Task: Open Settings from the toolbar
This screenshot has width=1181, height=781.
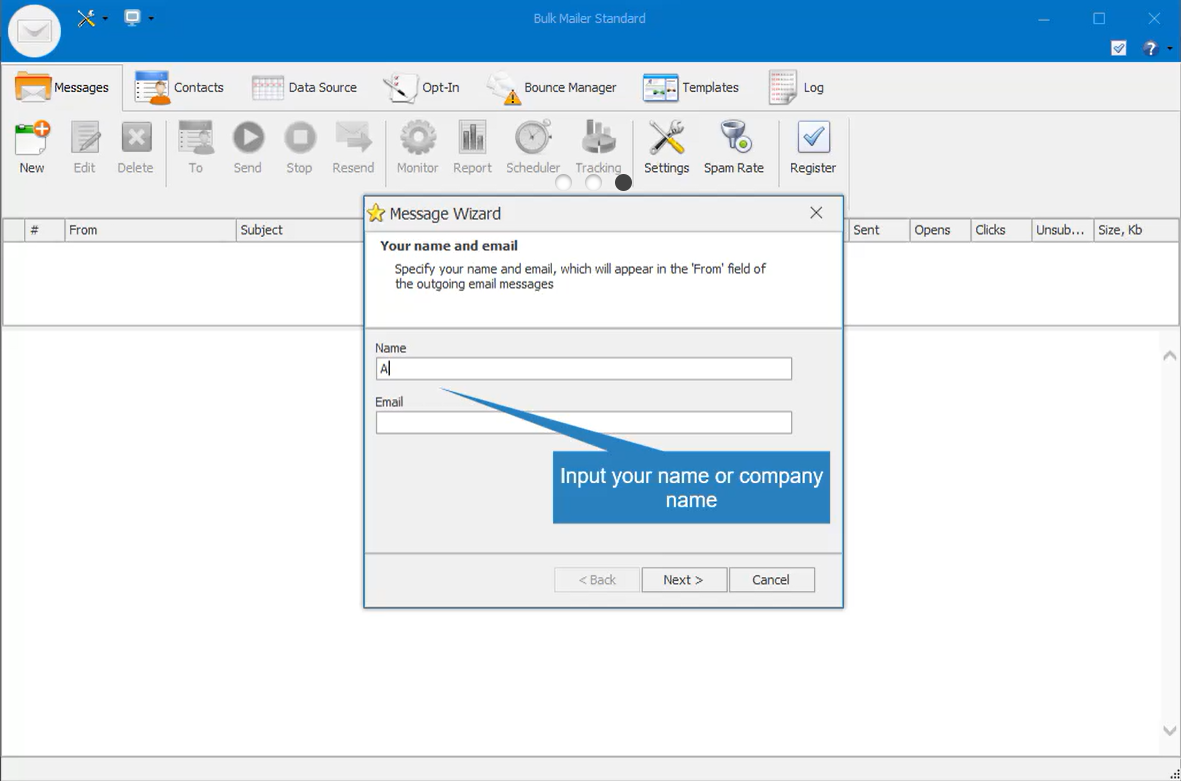Action: point(666,139)
